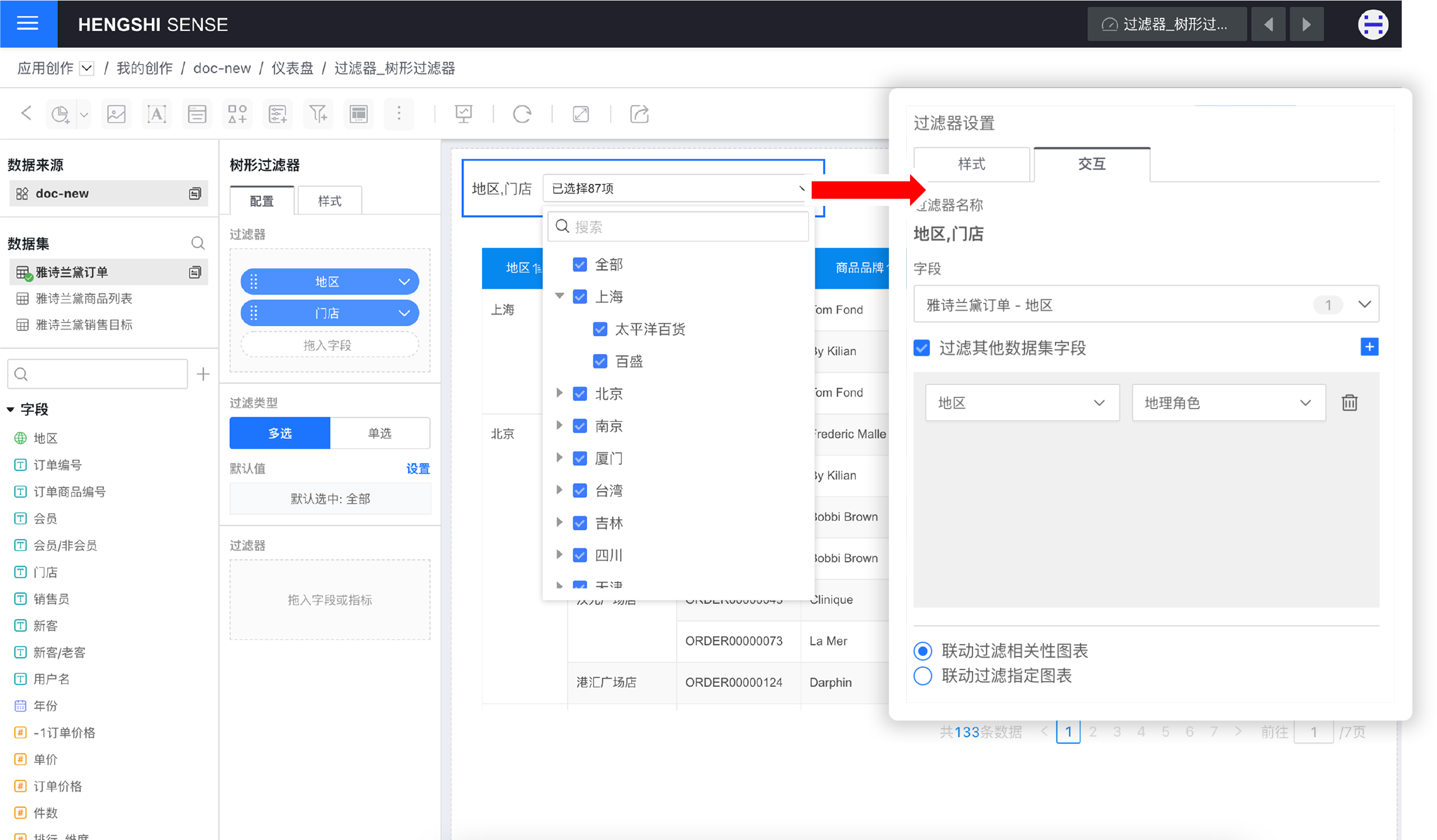Select the 雅诗兰黛商品列表 dataset
Image resolution: width=1437 pixels, height=840 pixels.
(x=84, y=299)
